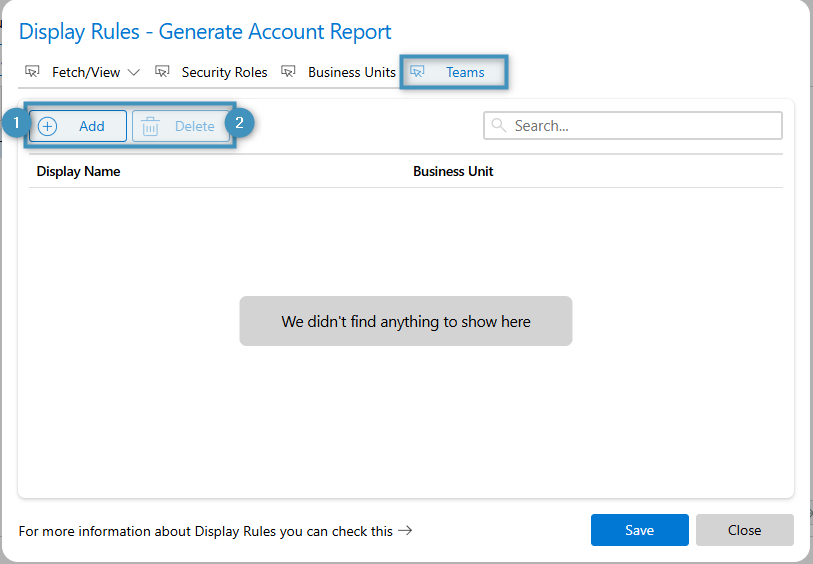Click the plus icon on the Add button

pos(48,126)
